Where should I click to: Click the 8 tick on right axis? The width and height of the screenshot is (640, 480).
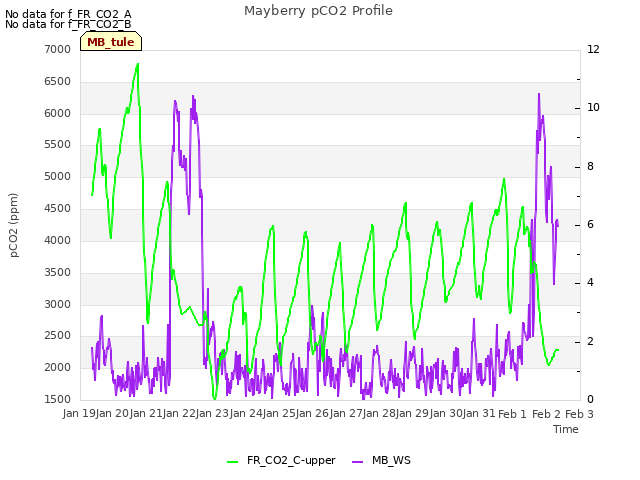point(590,166)
